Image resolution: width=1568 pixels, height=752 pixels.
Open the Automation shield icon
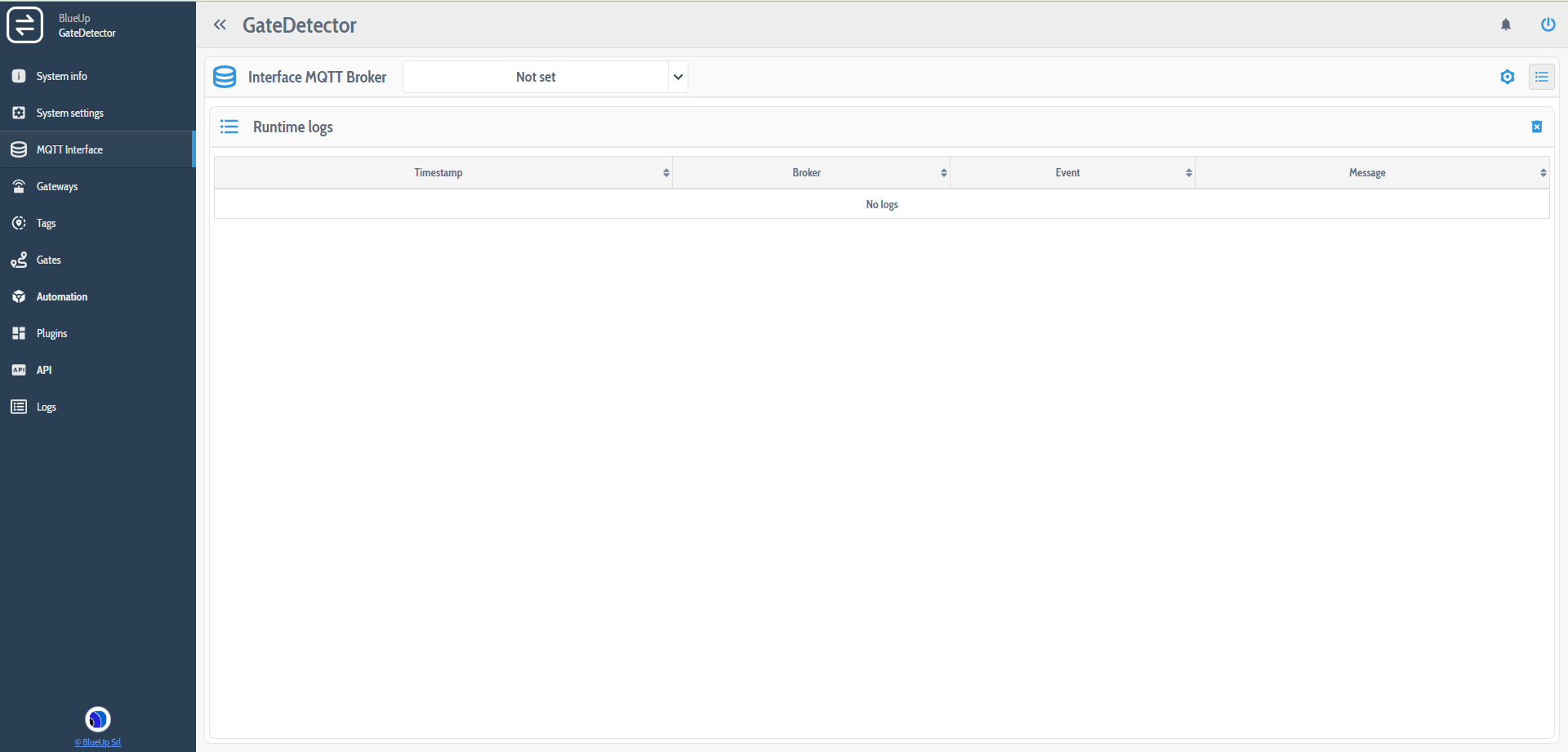18,296
